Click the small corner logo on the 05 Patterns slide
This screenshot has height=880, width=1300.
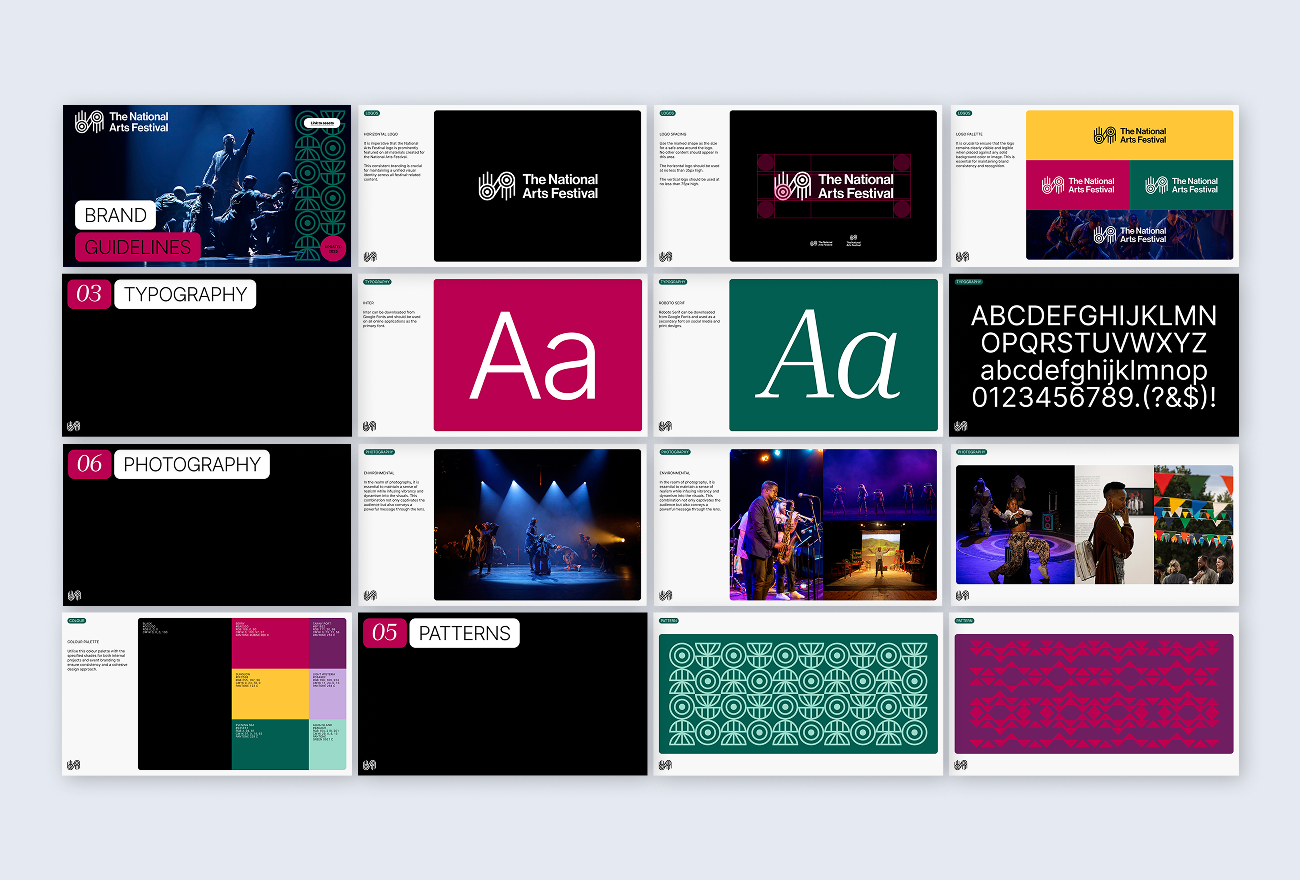[370, 765]
